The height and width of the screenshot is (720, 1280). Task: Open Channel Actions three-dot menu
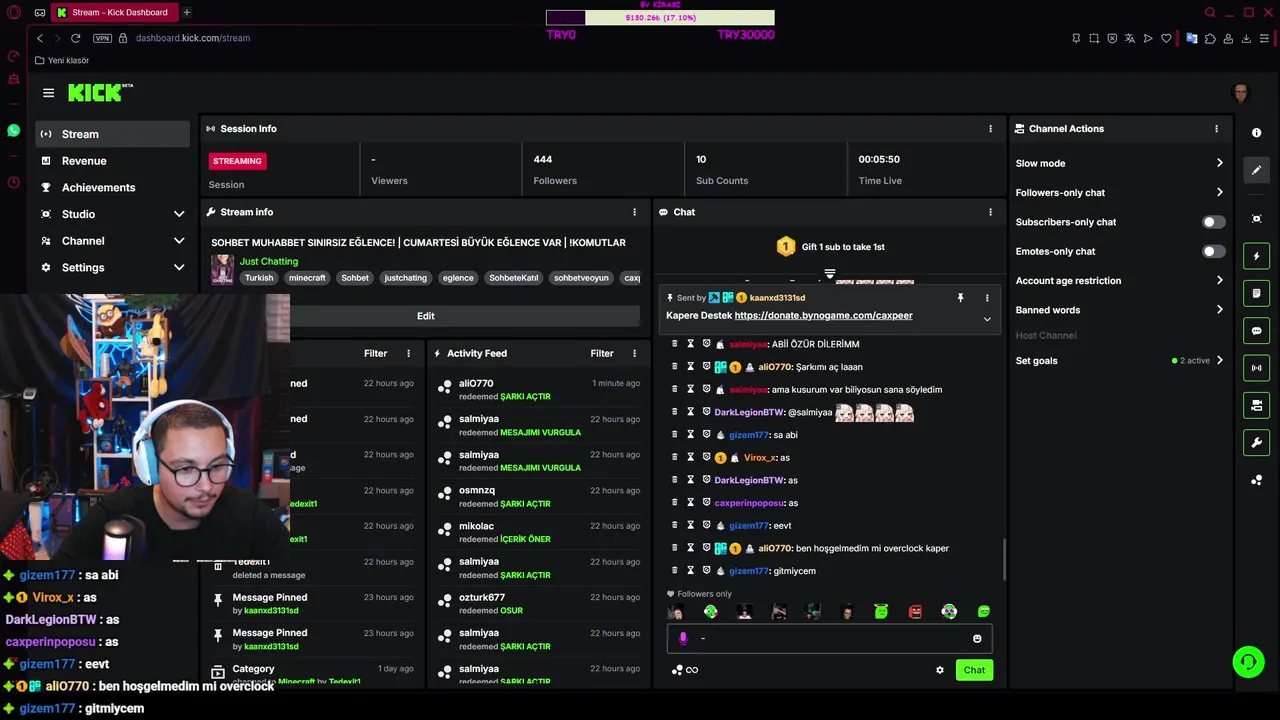click(1217, 129)
